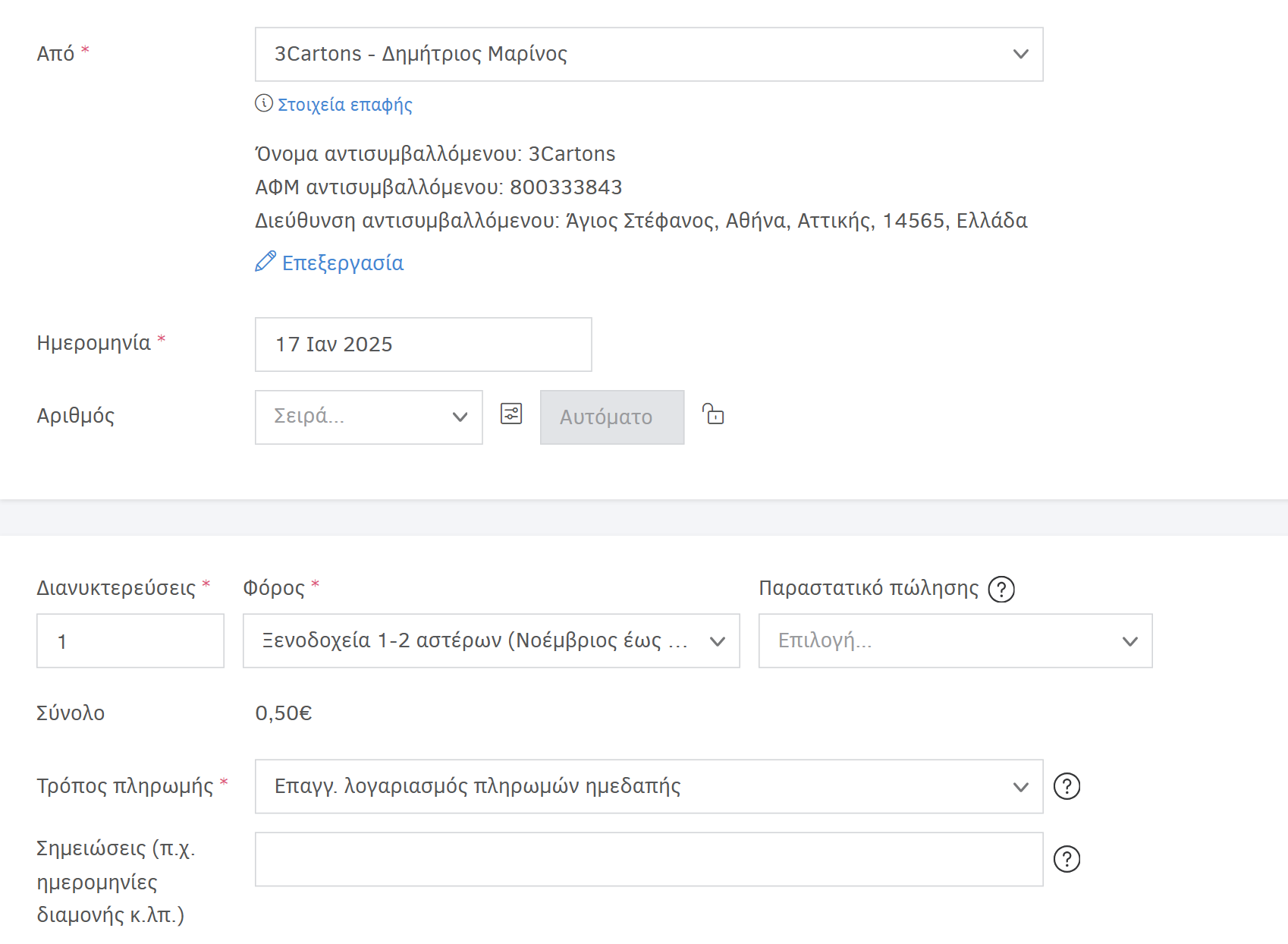Click the Αυτόματο number field

pyautogui.click(x=612, y=417)
